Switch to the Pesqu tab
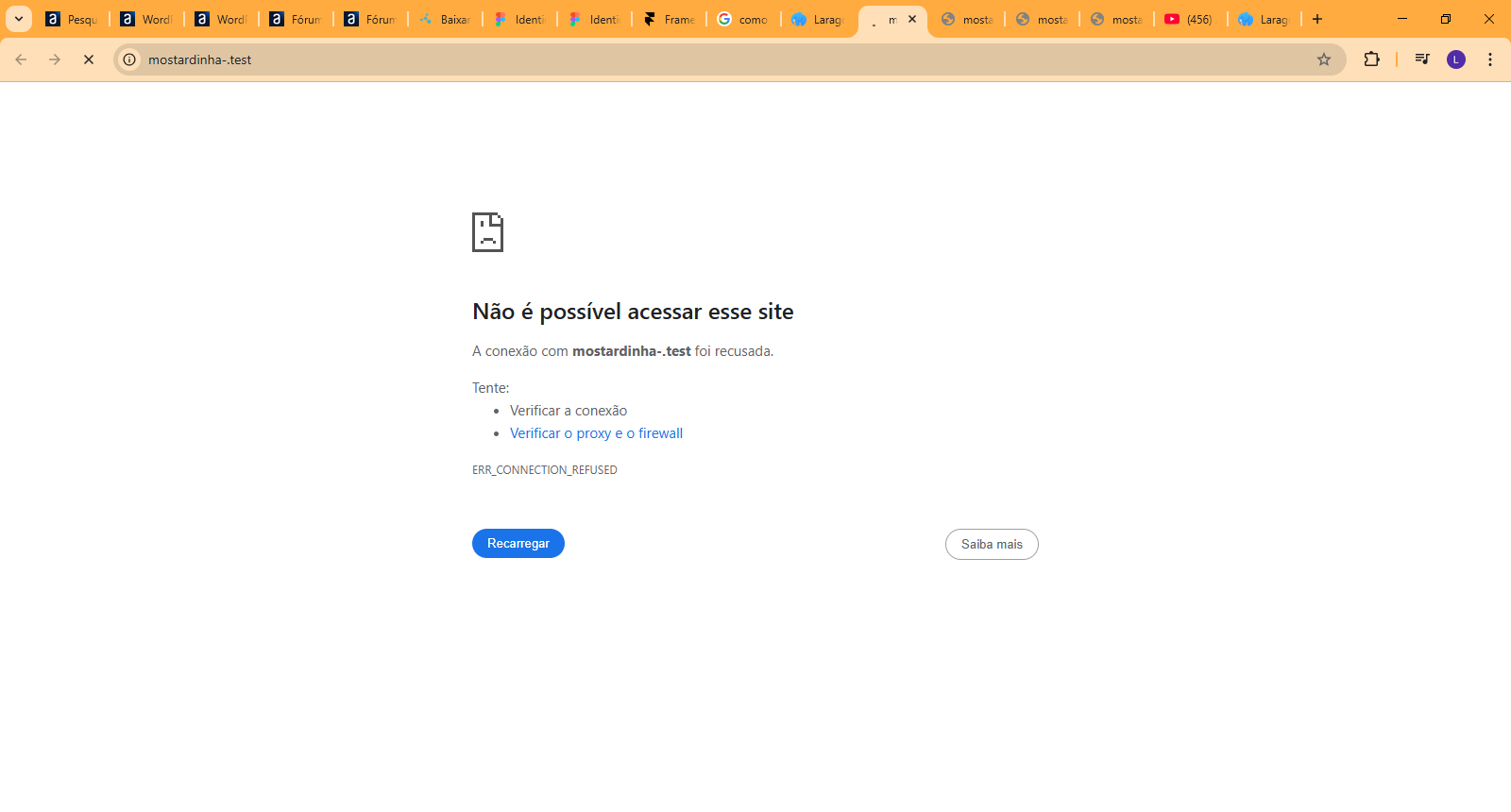The height and width of the screenshot is (812, 1511). click(72, 19)
